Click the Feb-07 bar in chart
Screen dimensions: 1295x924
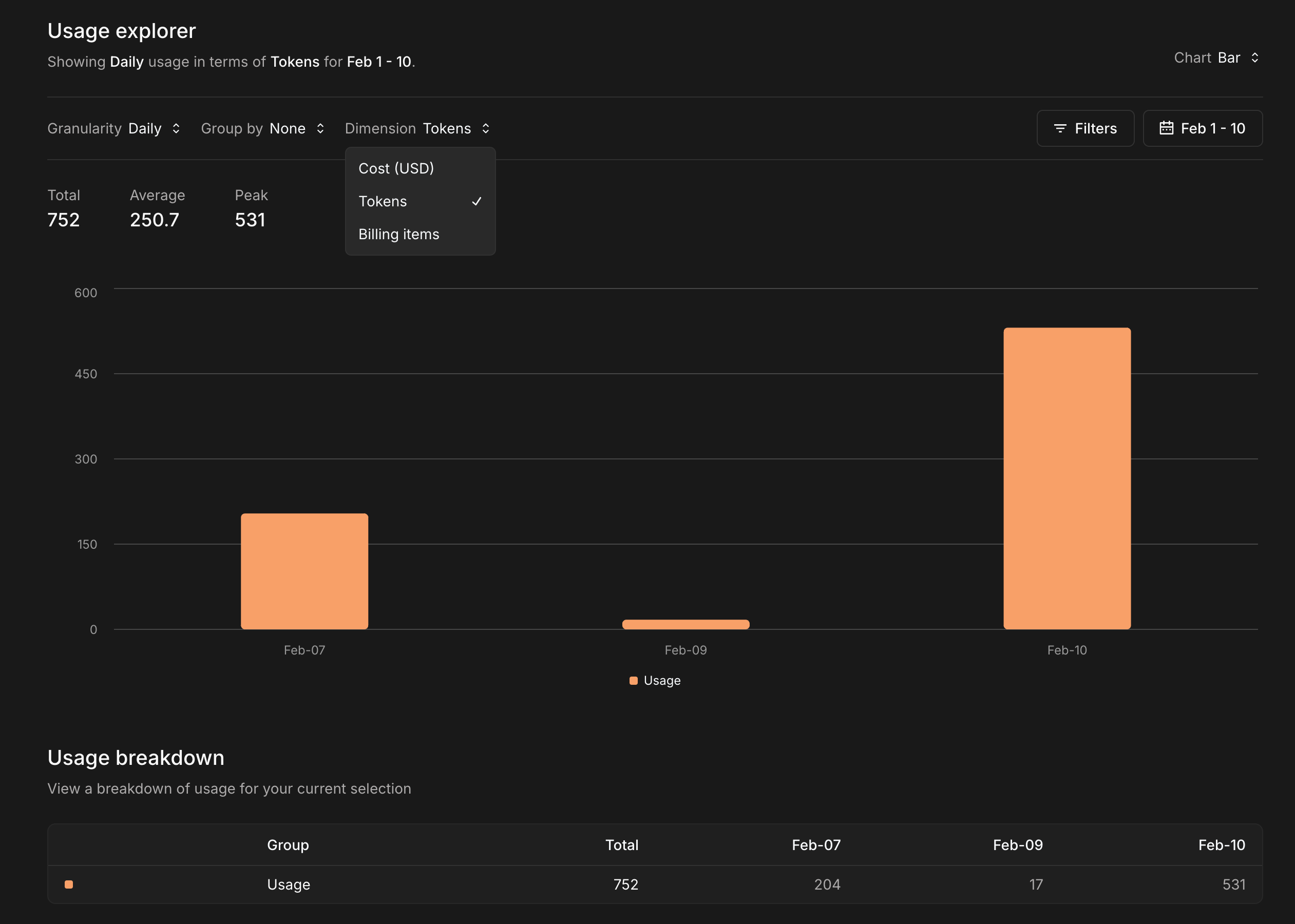304,571
